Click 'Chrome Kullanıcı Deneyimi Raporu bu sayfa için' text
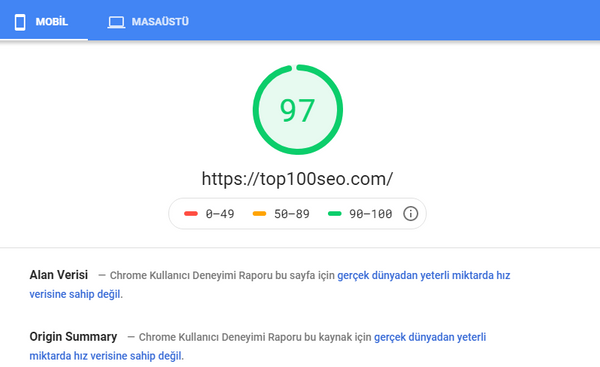 click(x=222, y=276)
